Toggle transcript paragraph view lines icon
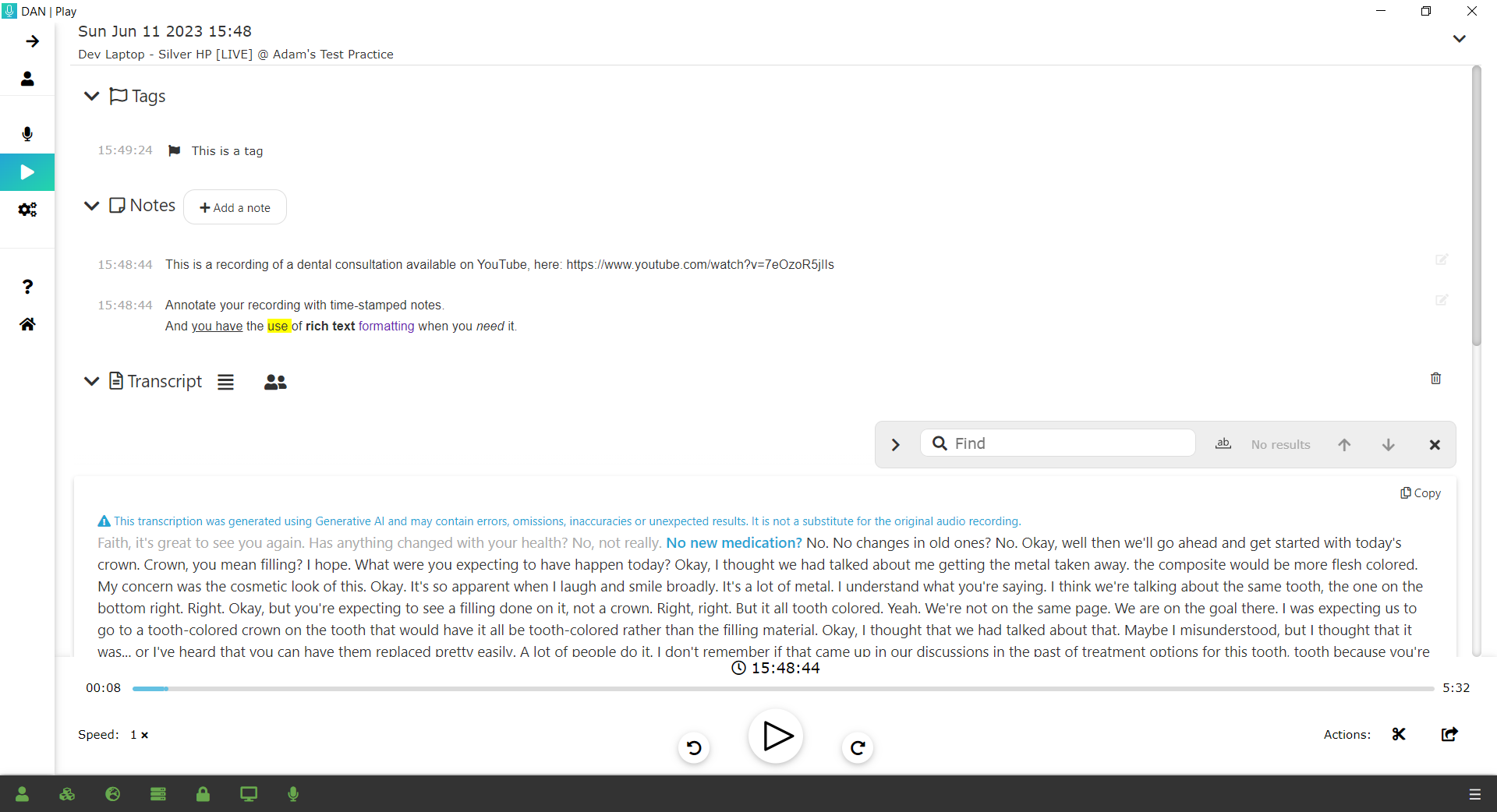 pyautogui.click(x=225, y=382)
